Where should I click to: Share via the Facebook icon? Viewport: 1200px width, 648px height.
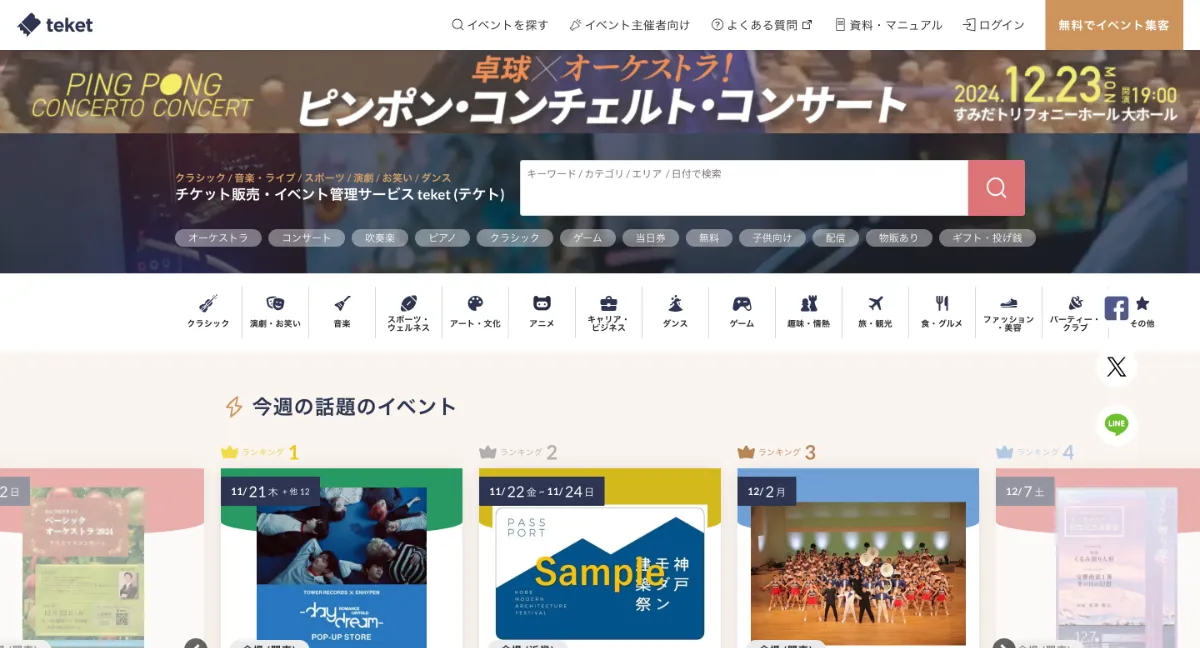click(1116, 308)
